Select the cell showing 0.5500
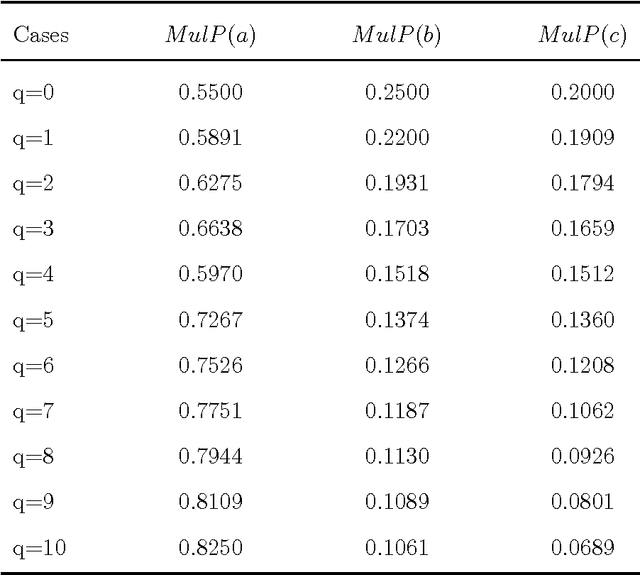This screenshot has height=575, width=640. 210,93
